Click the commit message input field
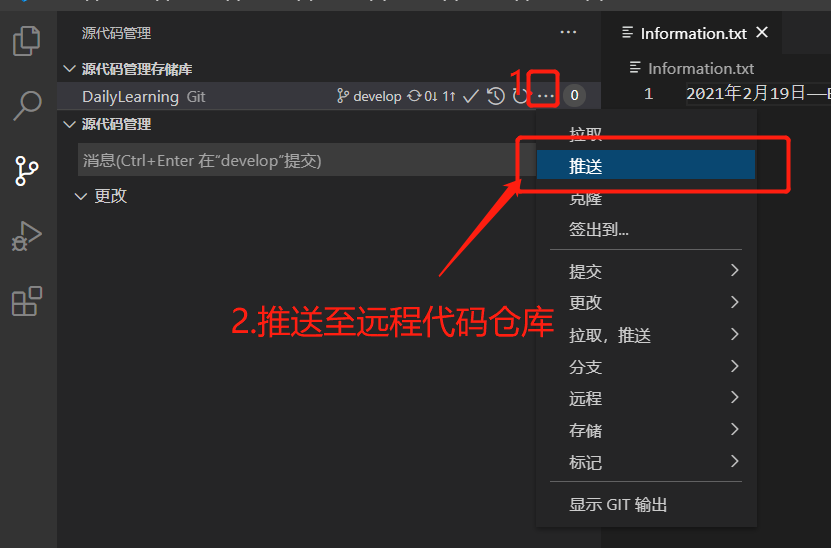Image resolution: width=831 pixels, height=548 pixels. (x=306, y=160)
